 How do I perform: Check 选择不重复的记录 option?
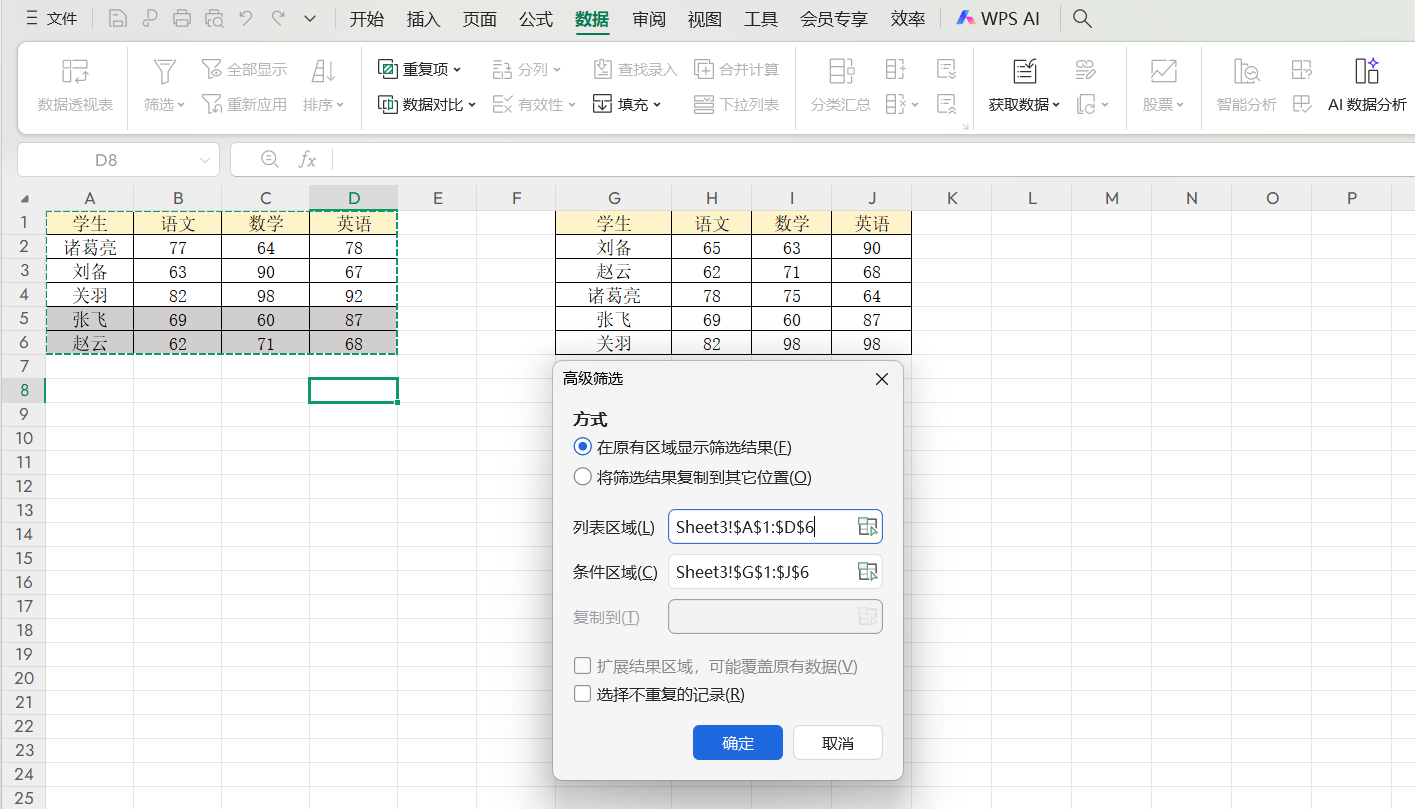582,693
